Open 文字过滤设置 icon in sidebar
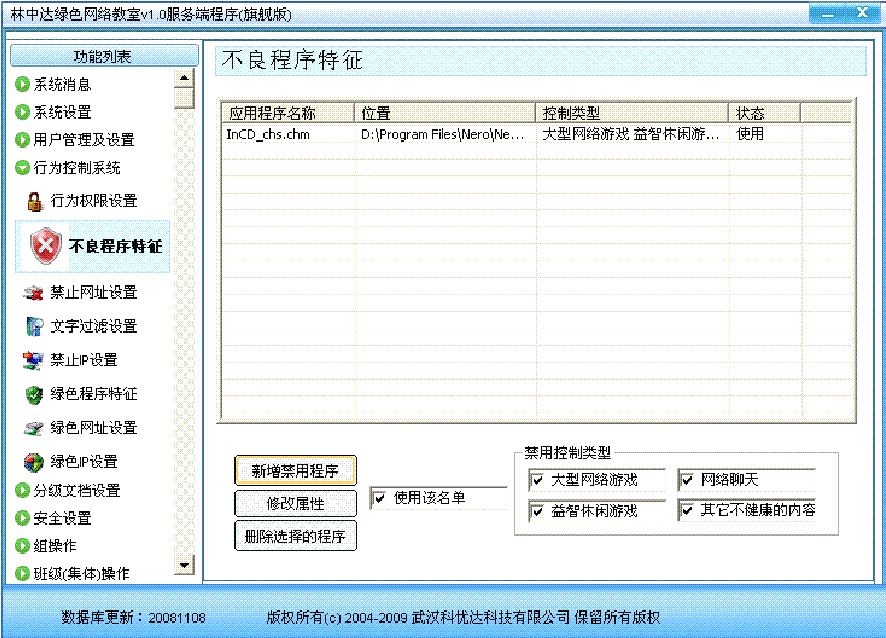The image size is (886, 638). pyautogui.click(x=35, y=327)
